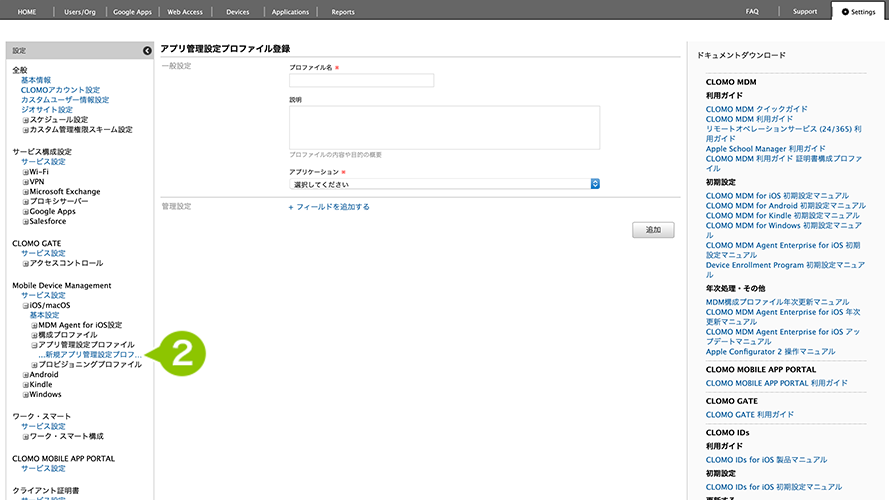
Task: Open the Devices menu
Action: pyautogui.click(x=238, y=12)
